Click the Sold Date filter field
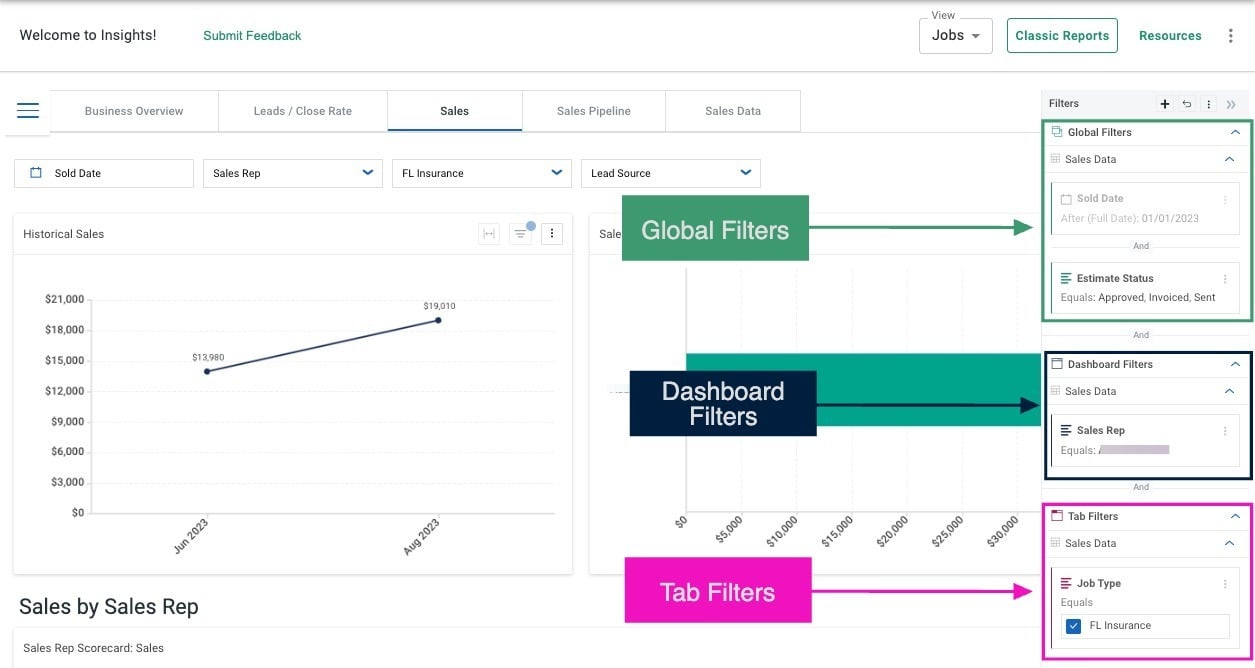 (104, 173)
